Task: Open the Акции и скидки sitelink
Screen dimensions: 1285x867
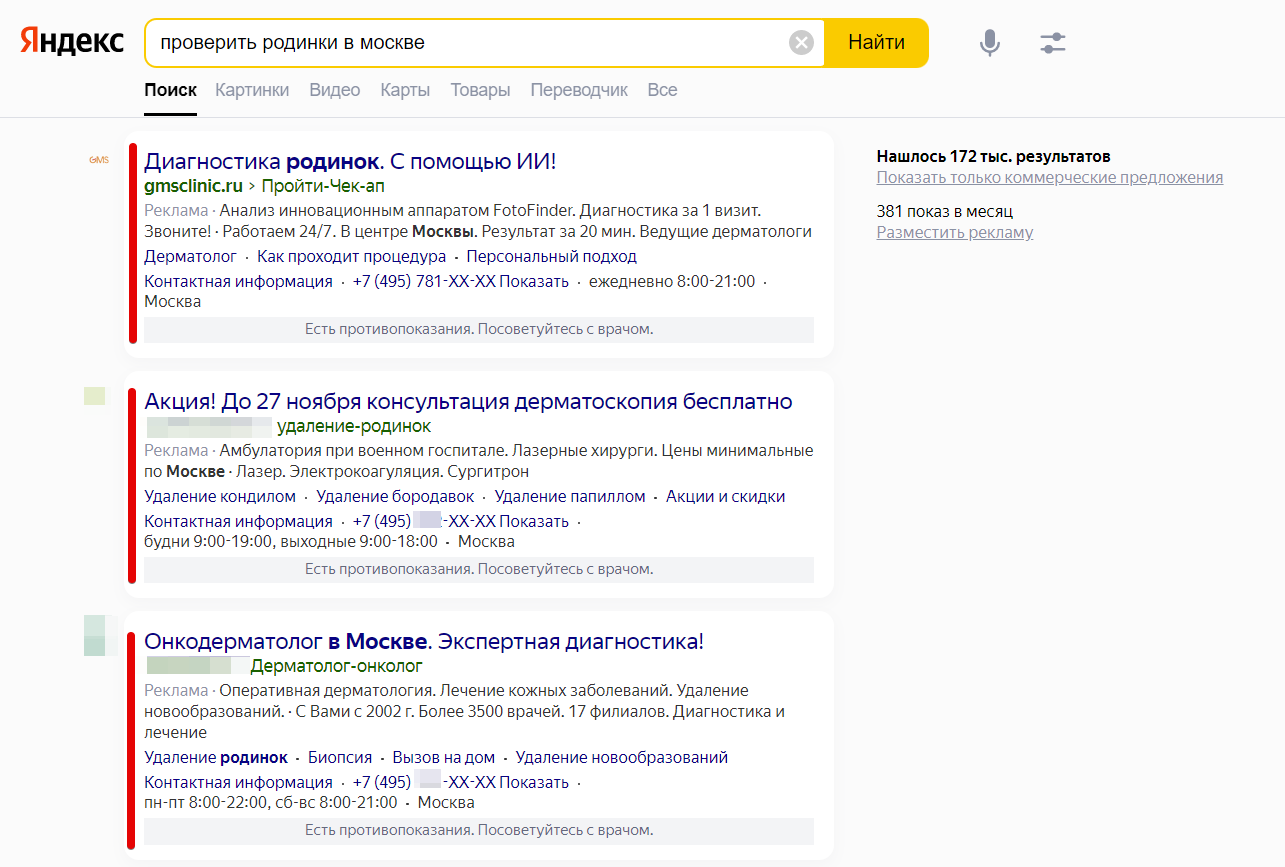Action: point(725,496)
